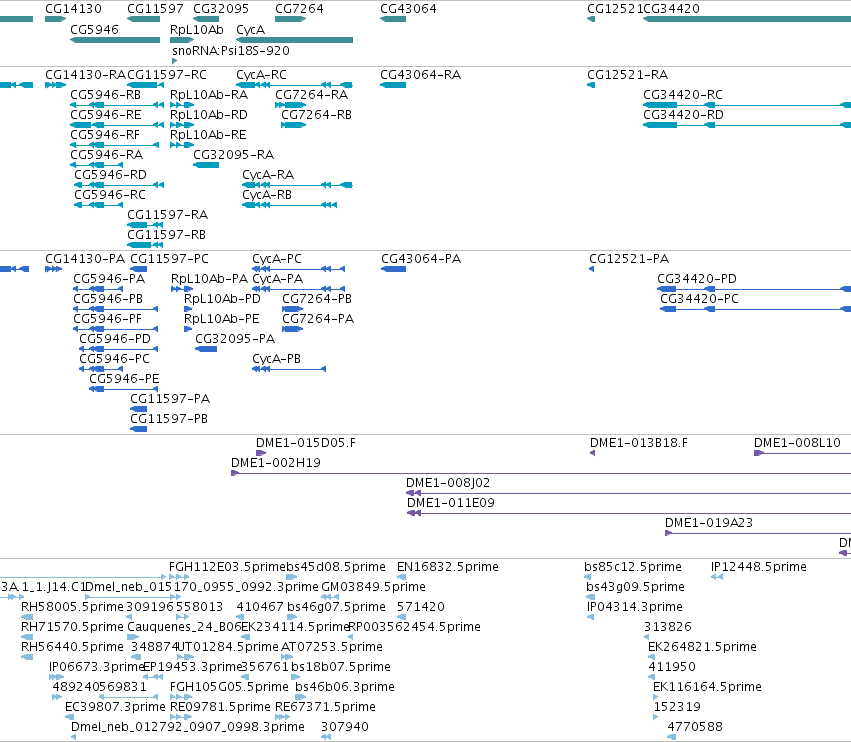
Task: Select protein CG11597-PB
Action: tap(169, 418)
